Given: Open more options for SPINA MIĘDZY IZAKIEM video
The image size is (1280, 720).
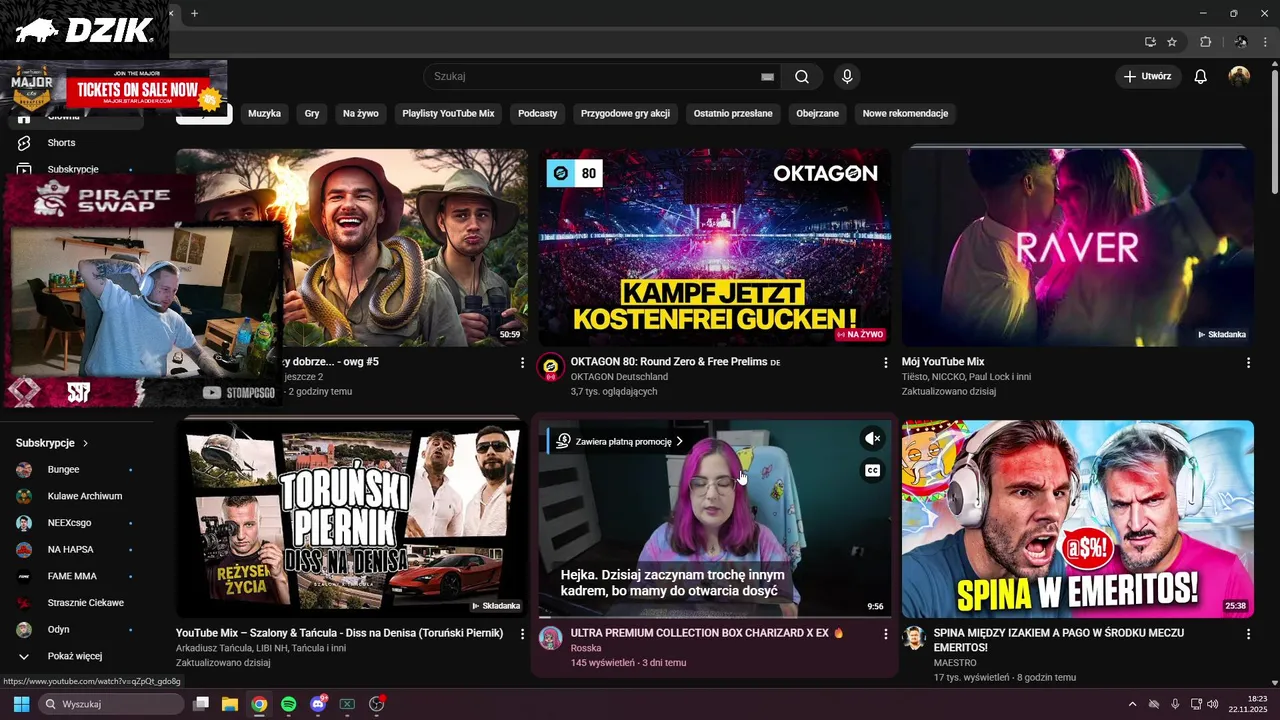Looking at the screenshot, I should click(x=1248, y=634).
